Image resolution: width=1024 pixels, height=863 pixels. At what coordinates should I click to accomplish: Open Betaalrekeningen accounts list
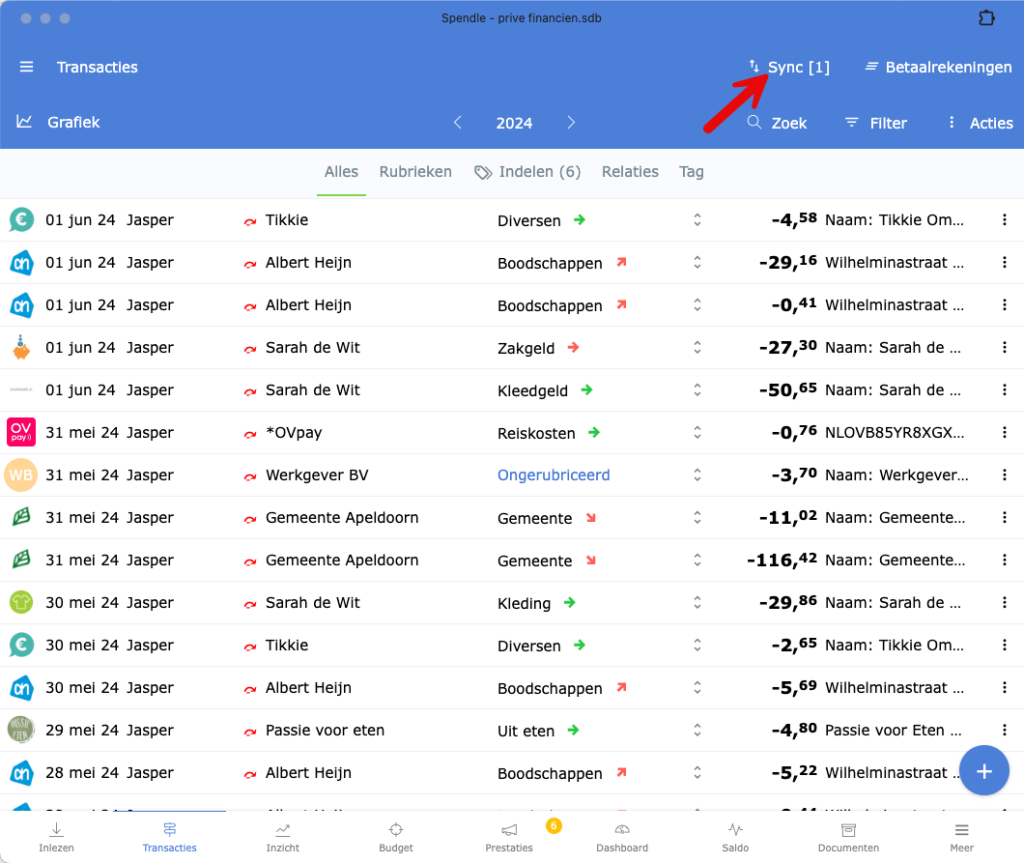(x=938, y=67)
